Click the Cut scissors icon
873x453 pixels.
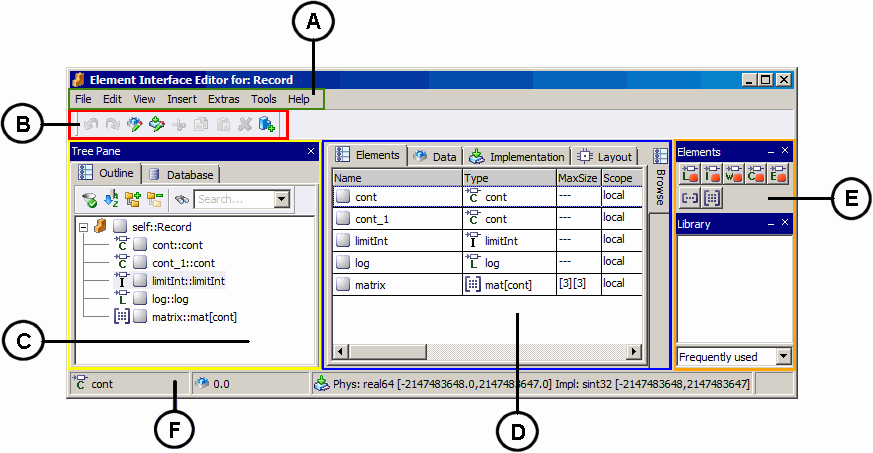pyautogui.click(x=179, y=125)
